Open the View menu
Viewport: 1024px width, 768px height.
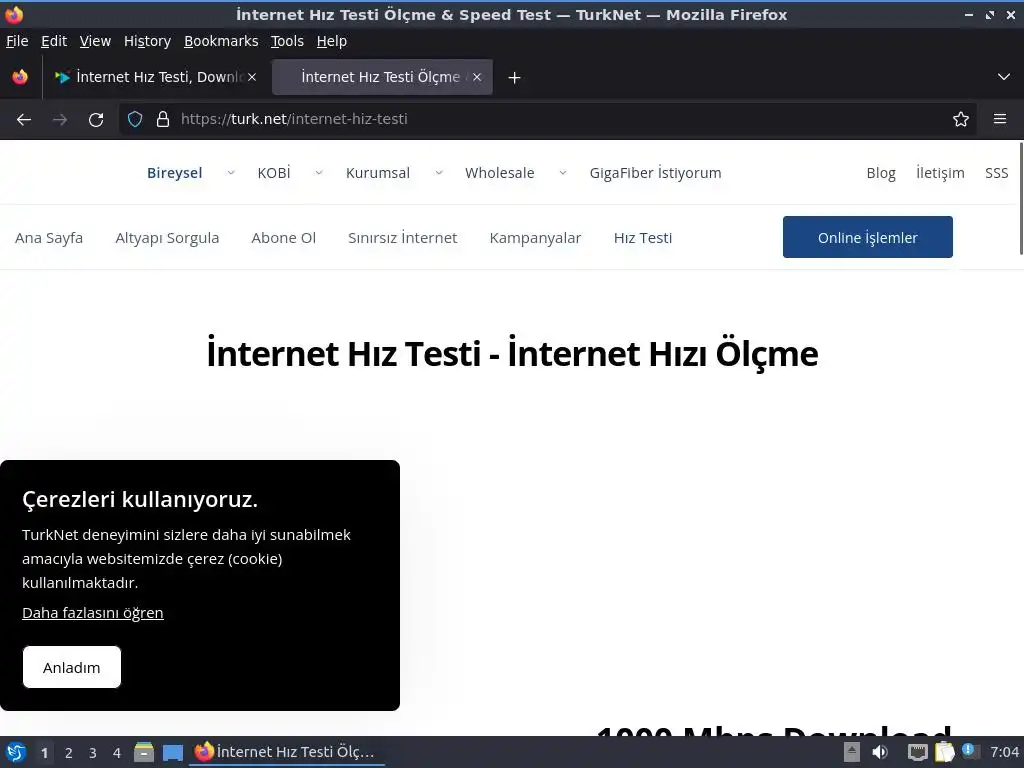tap(95, 41)
